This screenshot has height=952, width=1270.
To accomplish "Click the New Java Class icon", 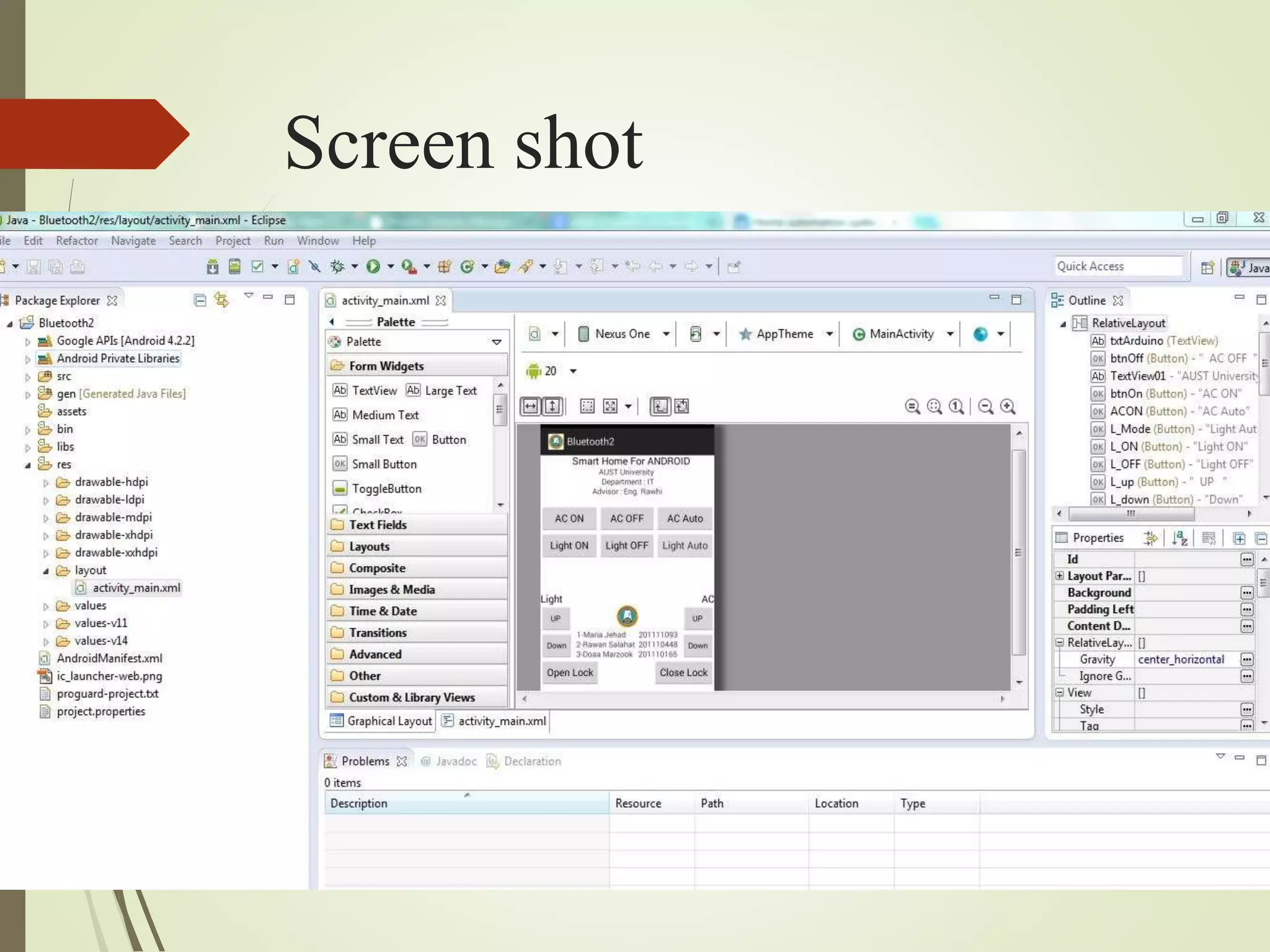I will tap(468, 267).
